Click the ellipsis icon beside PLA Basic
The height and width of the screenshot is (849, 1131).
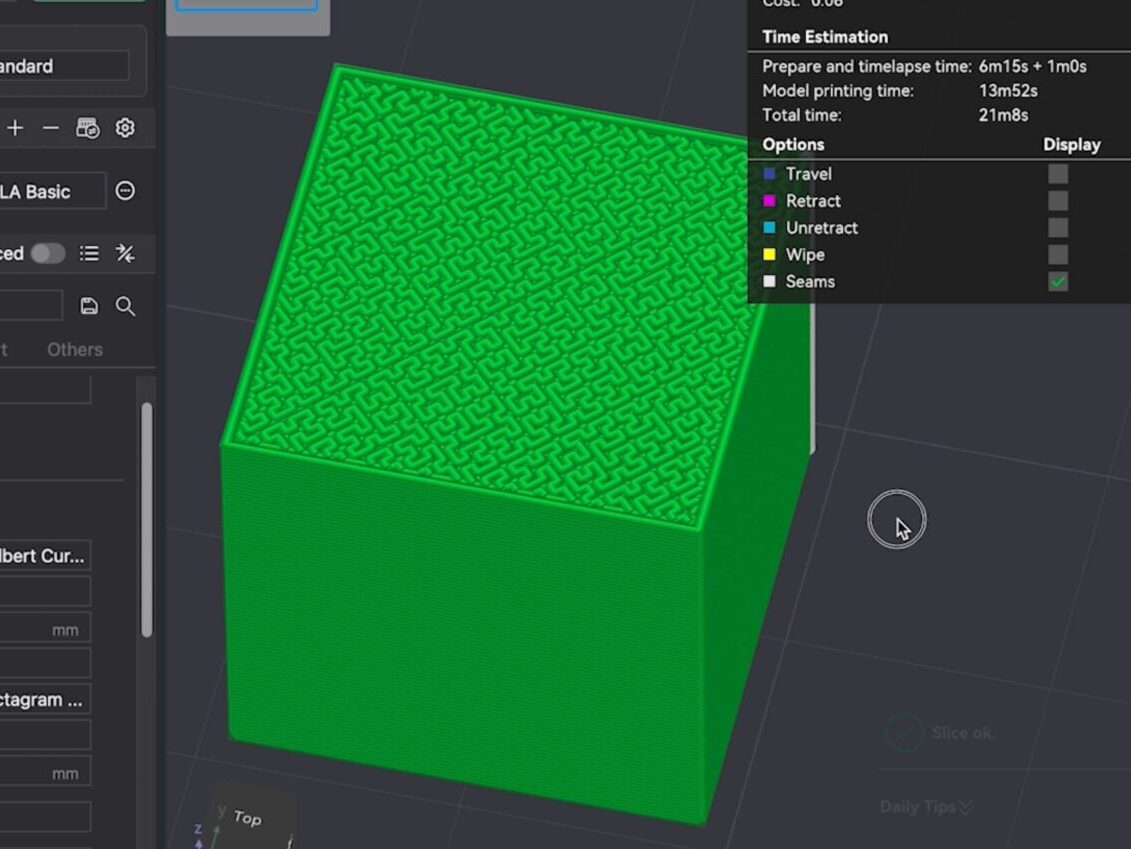125,191
